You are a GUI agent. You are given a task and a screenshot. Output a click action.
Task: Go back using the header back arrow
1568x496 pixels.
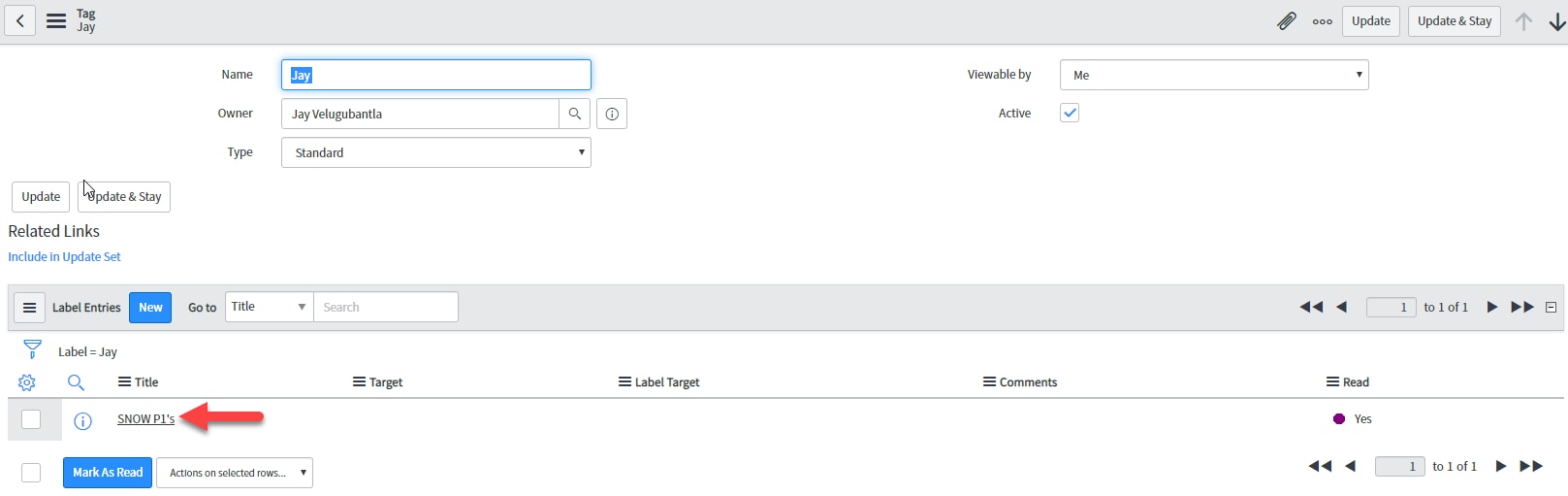(20, 20)
